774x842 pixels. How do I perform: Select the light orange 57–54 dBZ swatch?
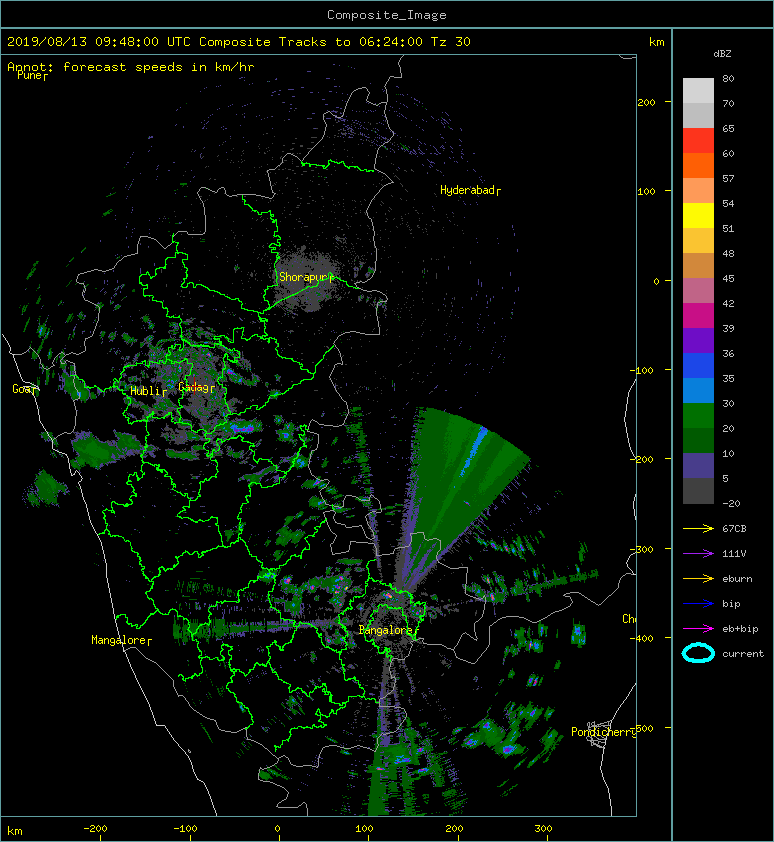click(x=698, y=191)
